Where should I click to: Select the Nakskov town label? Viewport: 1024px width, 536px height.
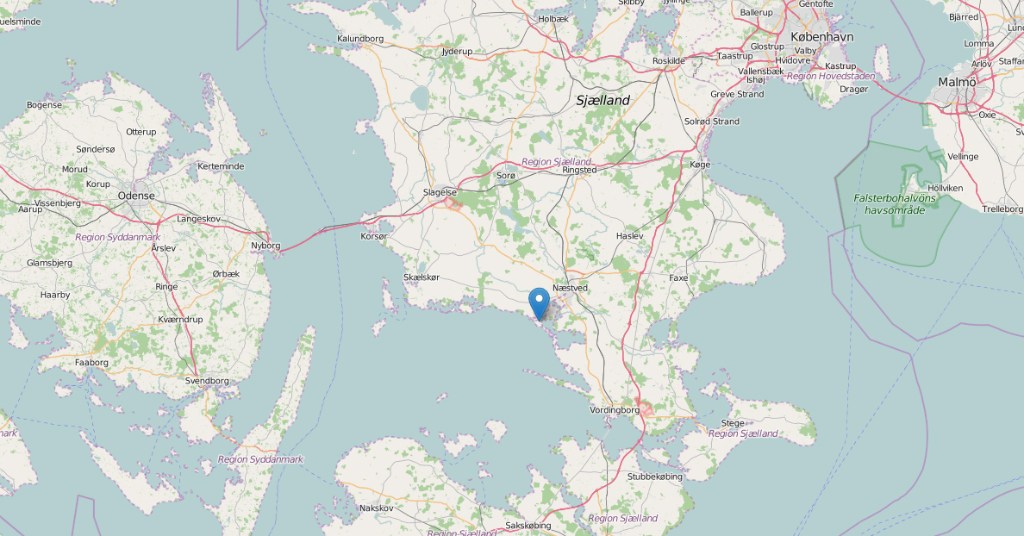(376, 508)
